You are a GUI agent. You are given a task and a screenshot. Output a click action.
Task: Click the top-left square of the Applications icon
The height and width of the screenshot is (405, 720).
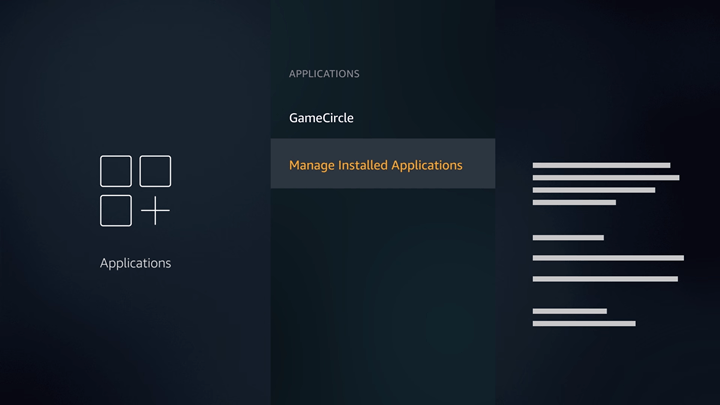click(116, 171)
